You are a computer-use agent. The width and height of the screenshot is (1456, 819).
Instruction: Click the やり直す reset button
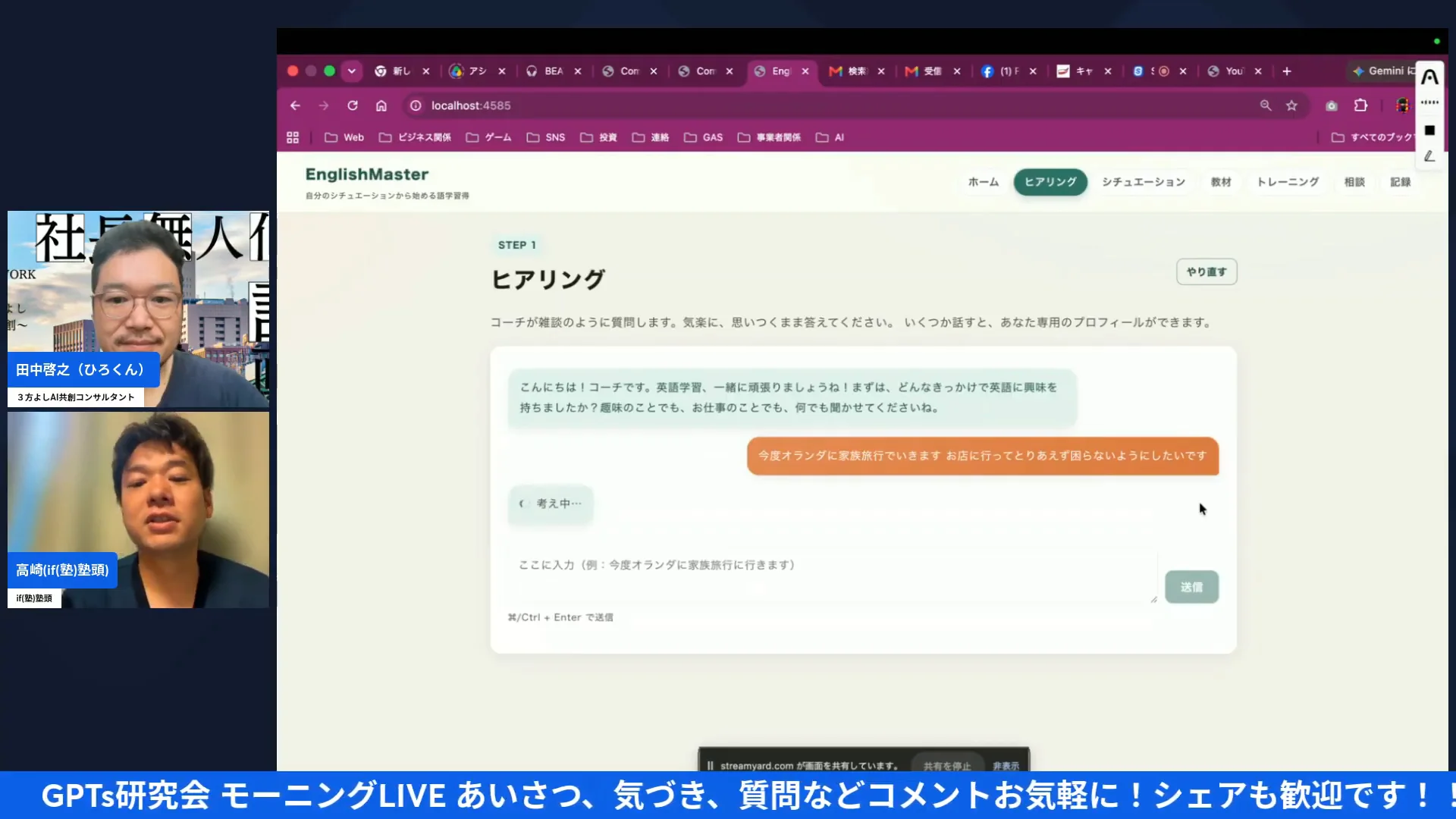tap(1207, 271)
